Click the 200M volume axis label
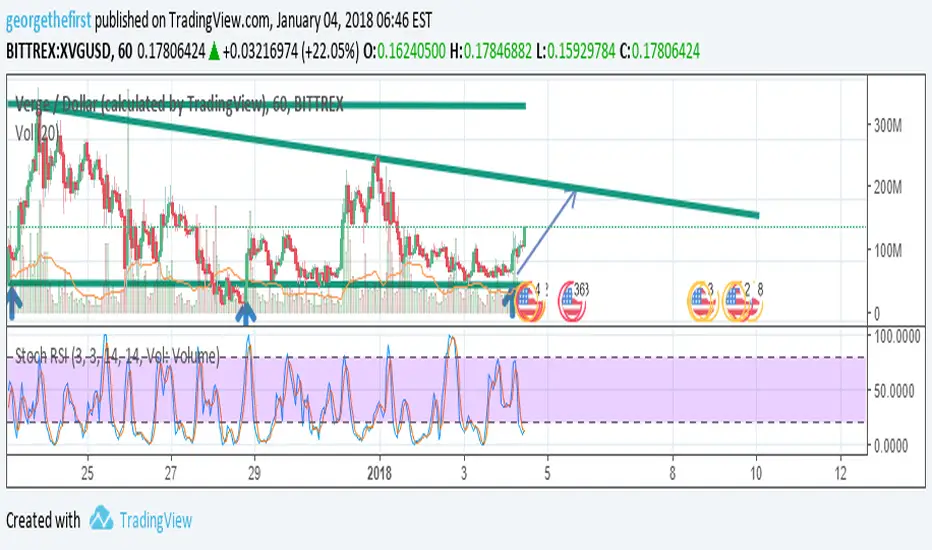 (x=887, y=187)
